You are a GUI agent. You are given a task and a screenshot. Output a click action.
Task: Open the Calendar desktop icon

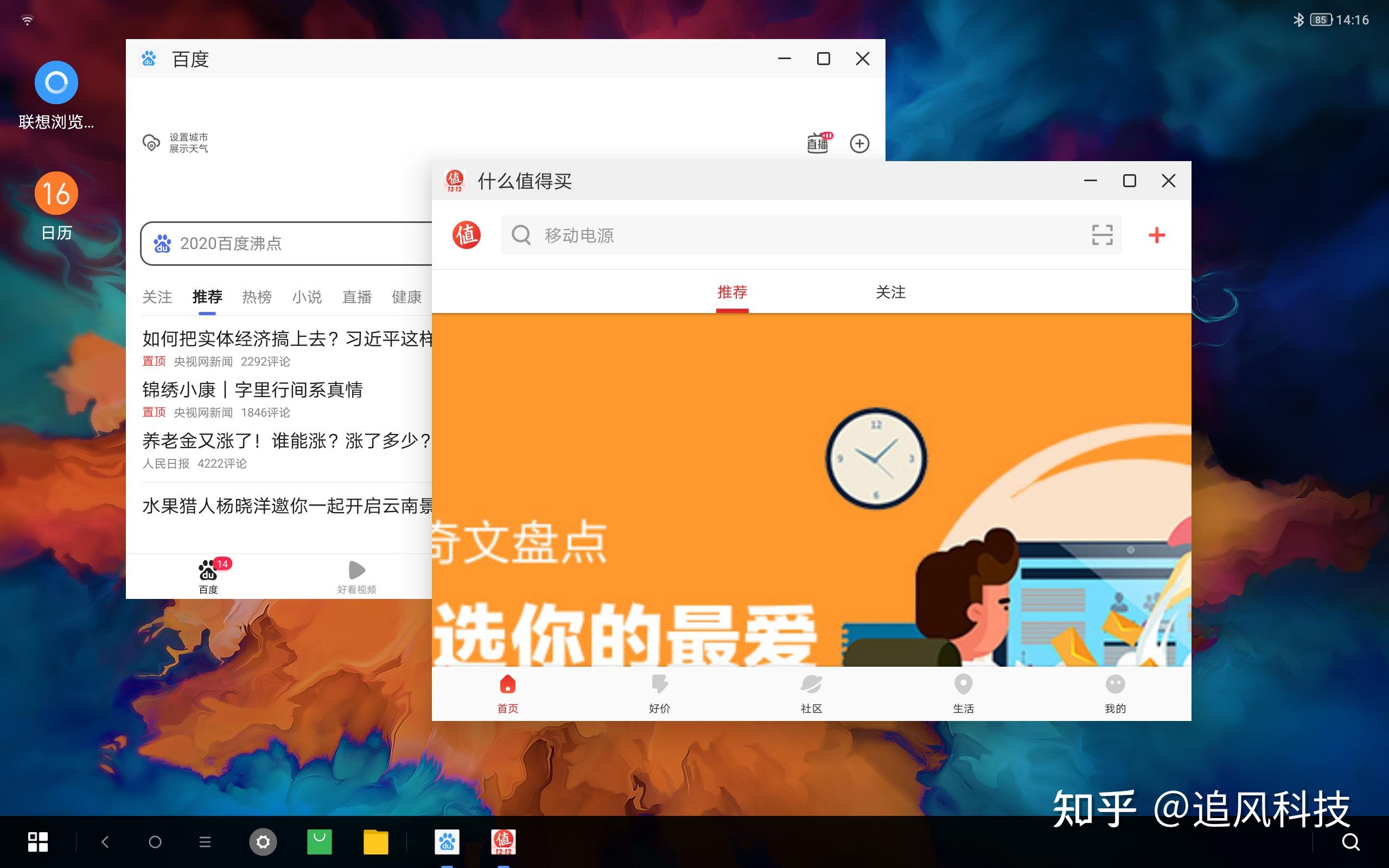click(56, 193)
